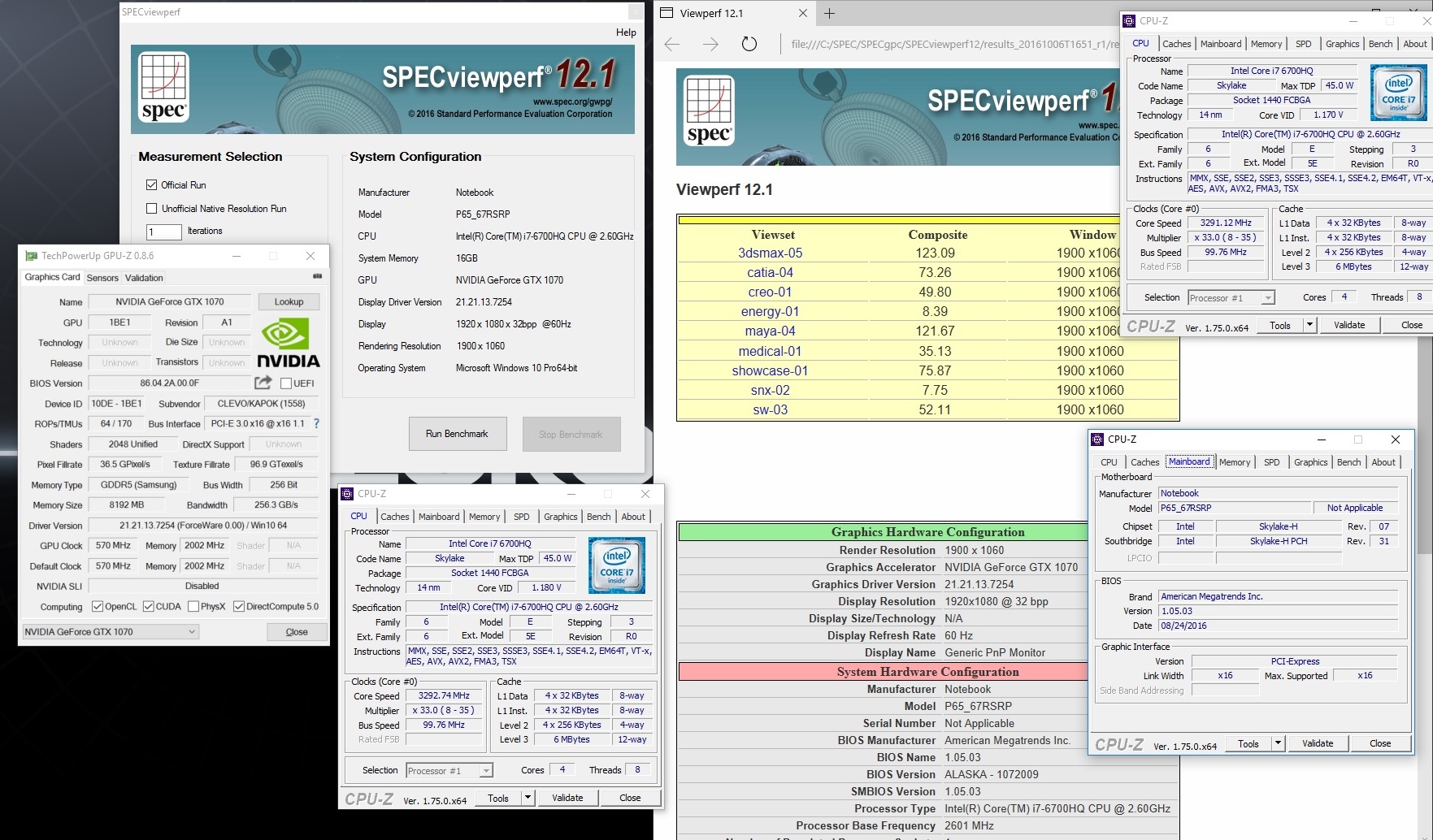Enable Unofficial Native Resolution Run

(x=151, y=209)
